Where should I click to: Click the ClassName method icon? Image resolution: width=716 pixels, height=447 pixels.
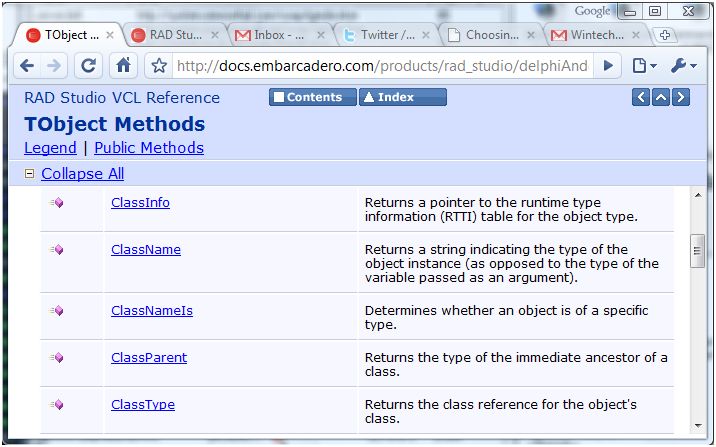click(57, 250)
